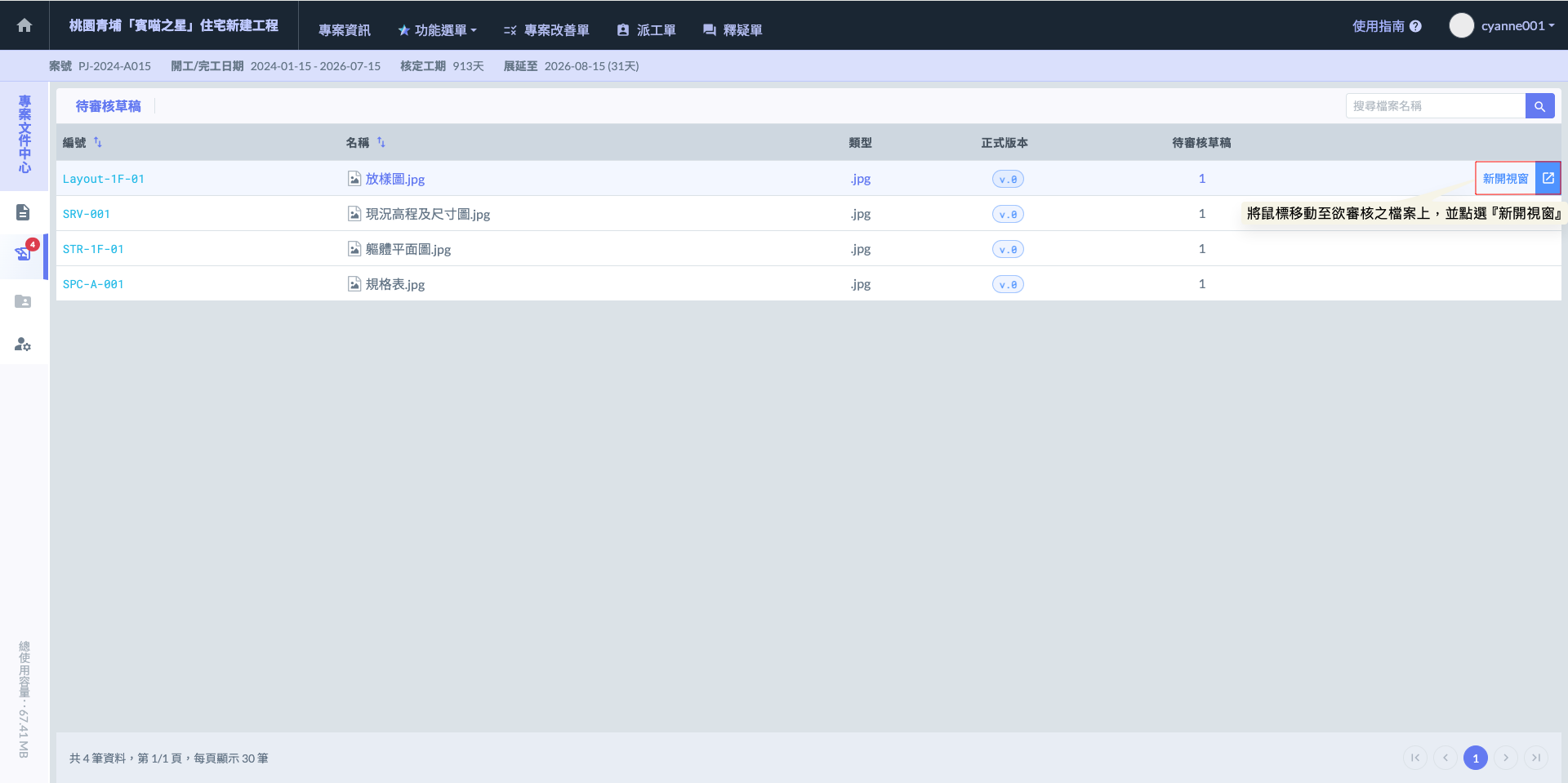Viewport: 1568px width, 783px height.
Task: Open the 專案改善單 menu item
Action: point(546,30)
